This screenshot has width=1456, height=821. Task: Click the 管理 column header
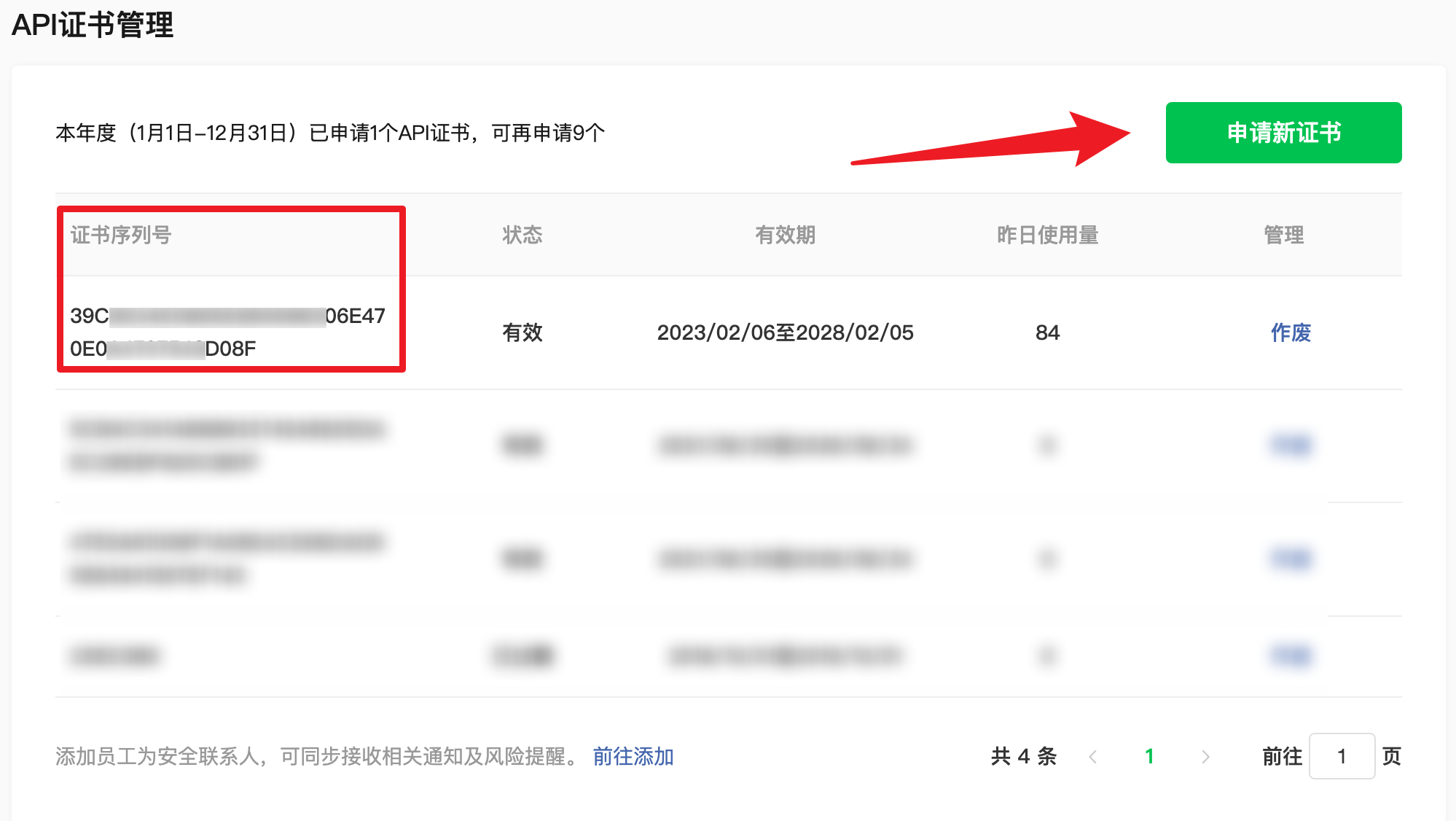pos(1283,235)
